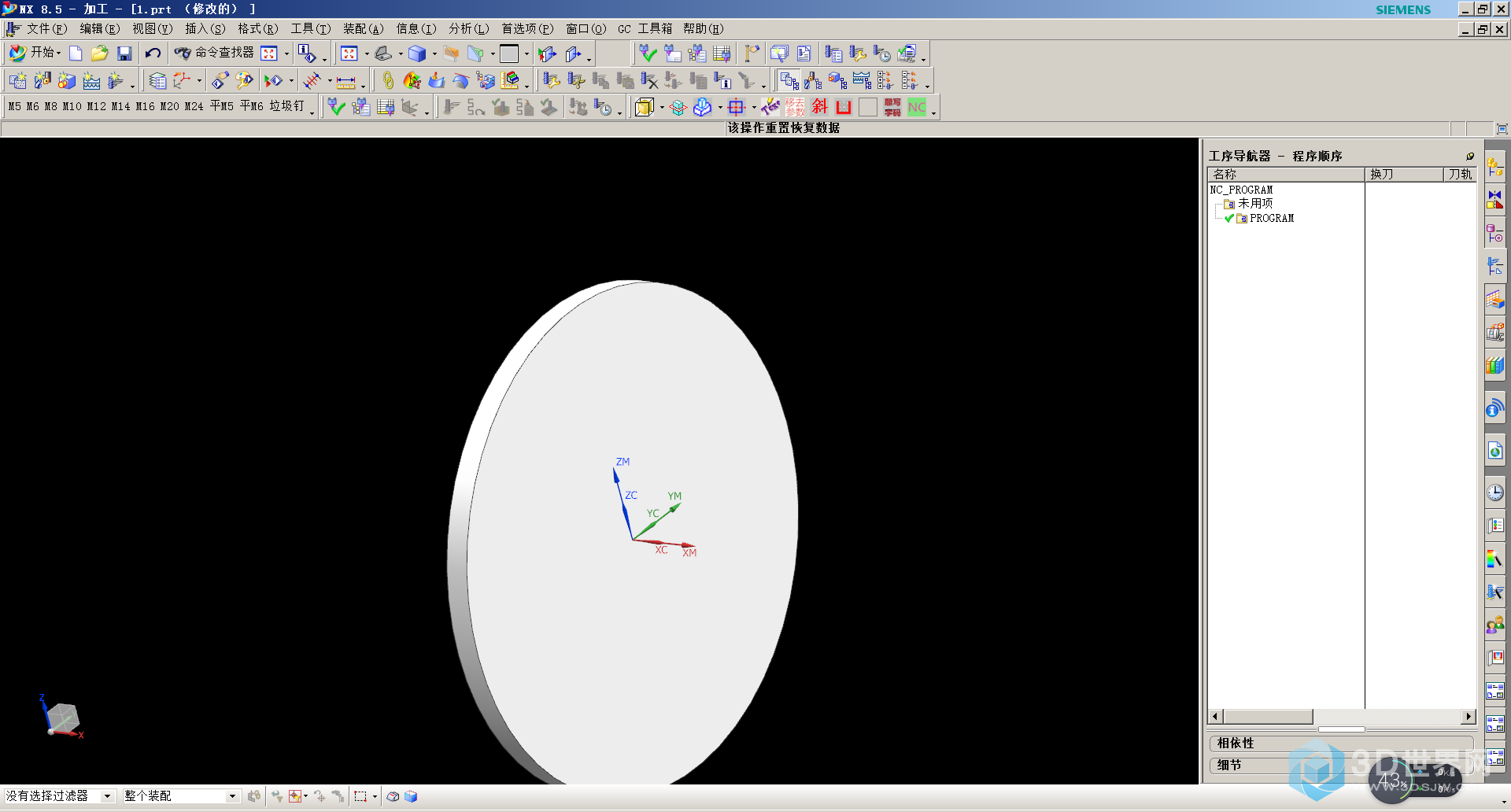Click the Undo arrow icon

tap(153, 54)
